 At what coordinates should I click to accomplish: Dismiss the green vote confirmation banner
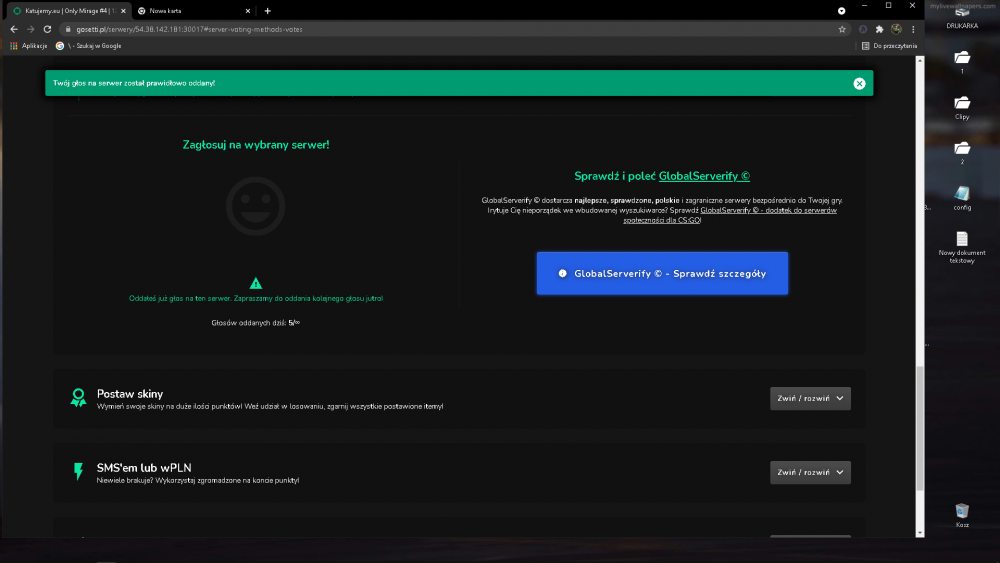[859, 84]
